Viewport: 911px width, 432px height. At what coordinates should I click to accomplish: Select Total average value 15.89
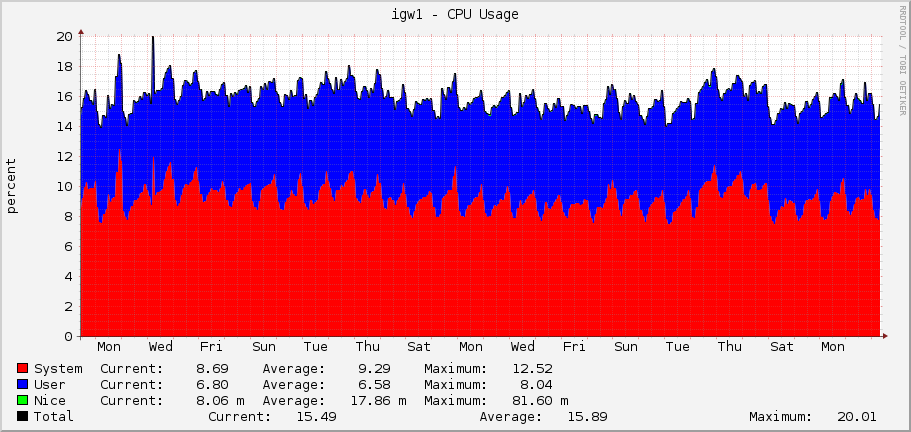point(587,416)
